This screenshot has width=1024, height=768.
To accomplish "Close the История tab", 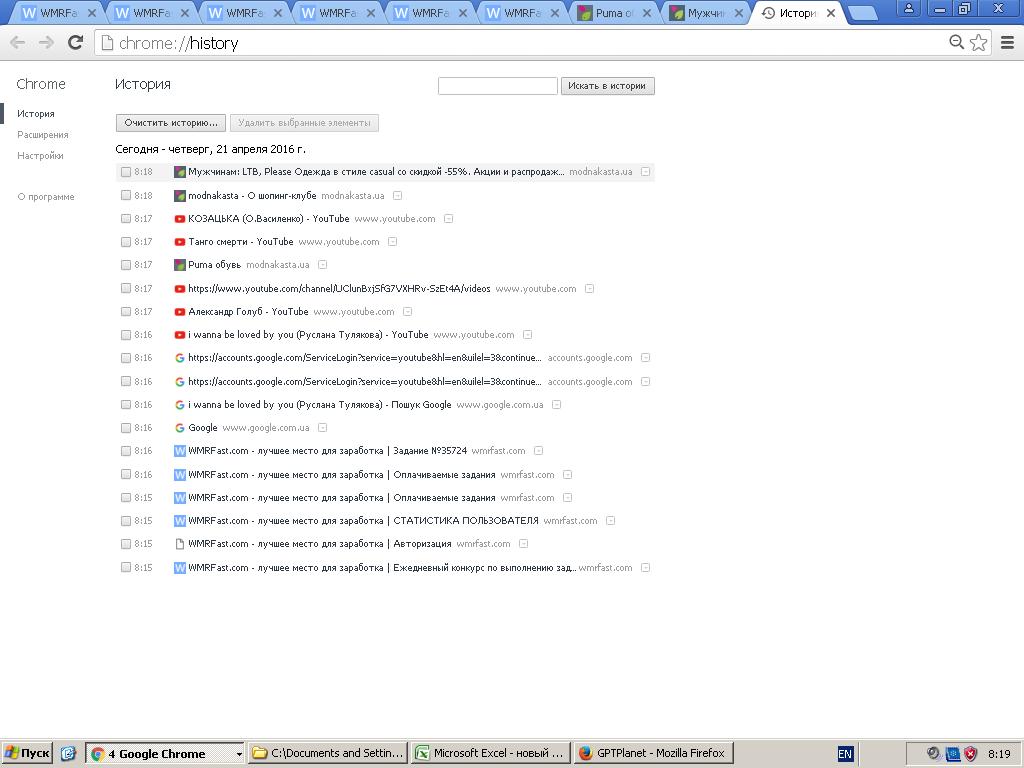I will click(x=831, y=12).
